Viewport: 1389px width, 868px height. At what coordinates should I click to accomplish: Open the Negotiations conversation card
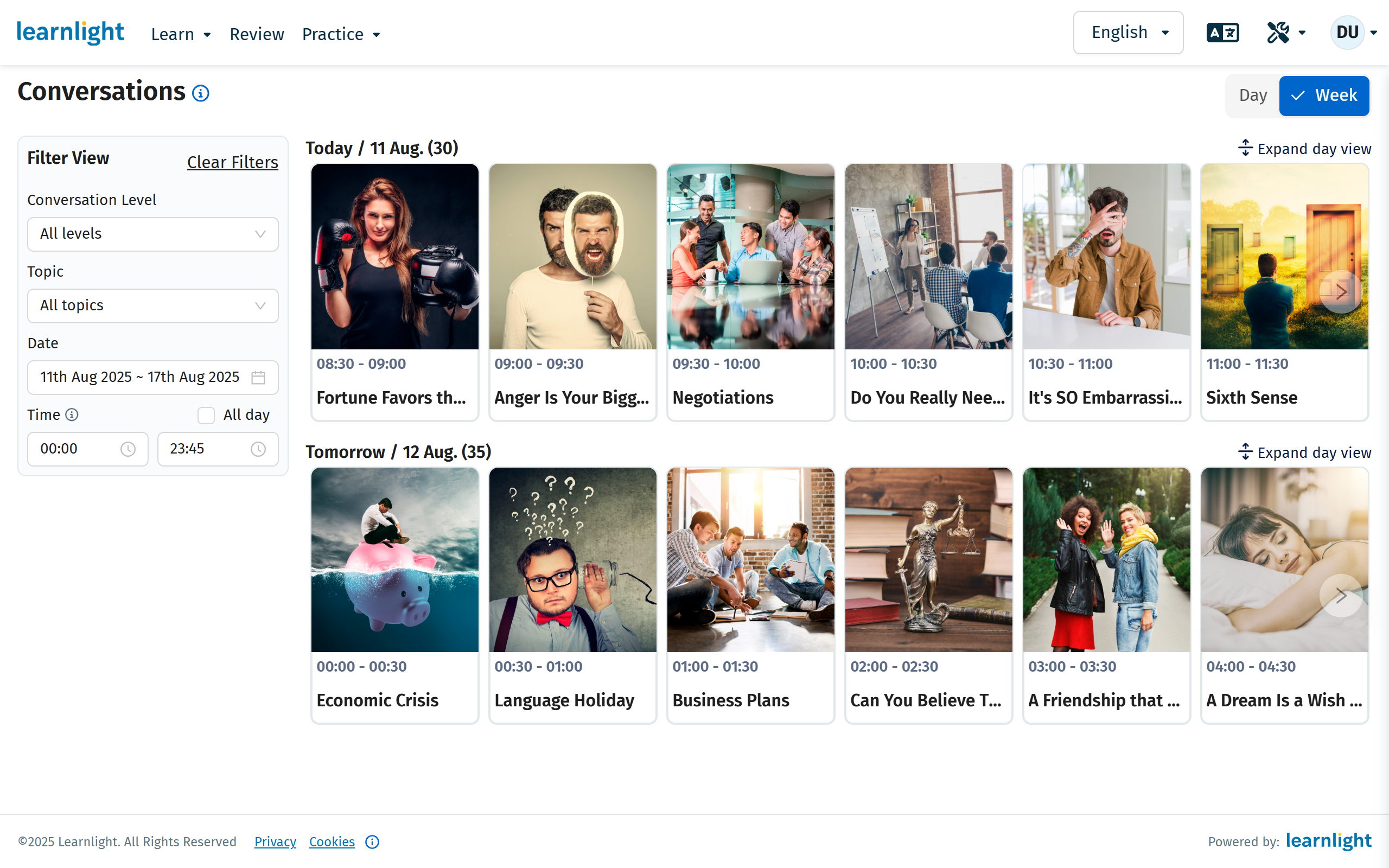click(750, 292)
